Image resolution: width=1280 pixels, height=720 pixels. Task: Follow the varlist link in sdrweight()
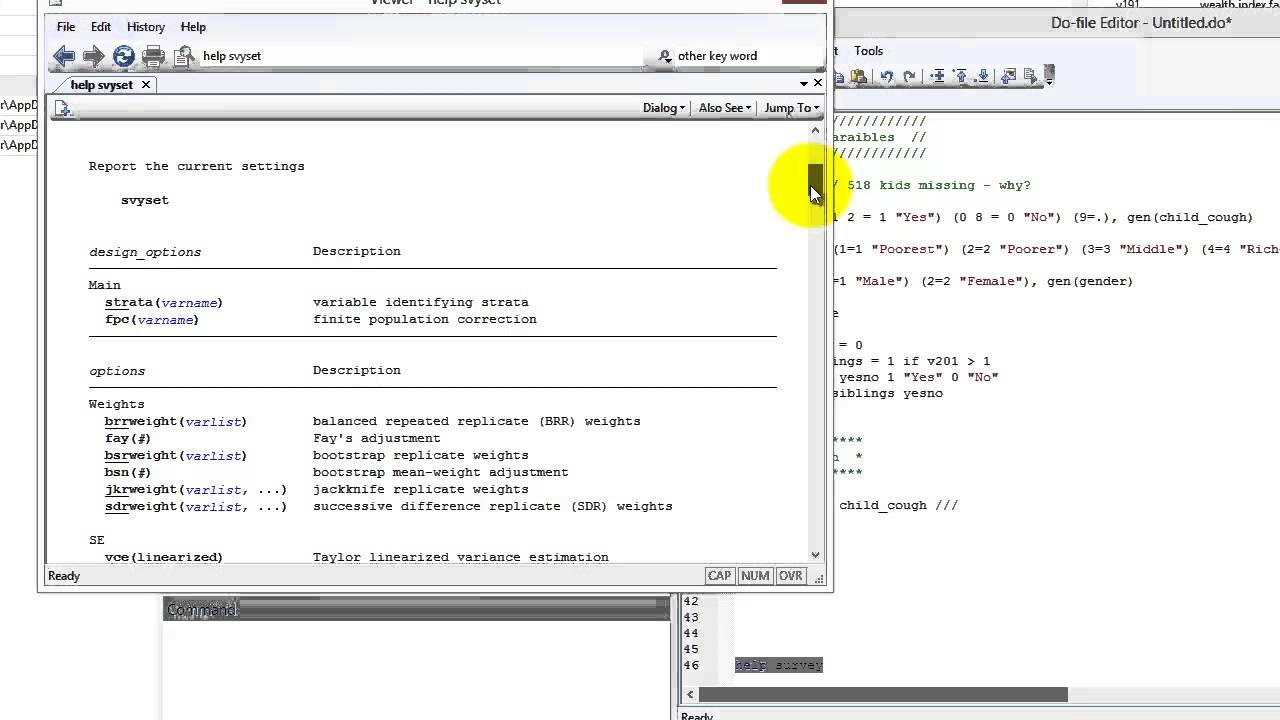click(213, 506)
